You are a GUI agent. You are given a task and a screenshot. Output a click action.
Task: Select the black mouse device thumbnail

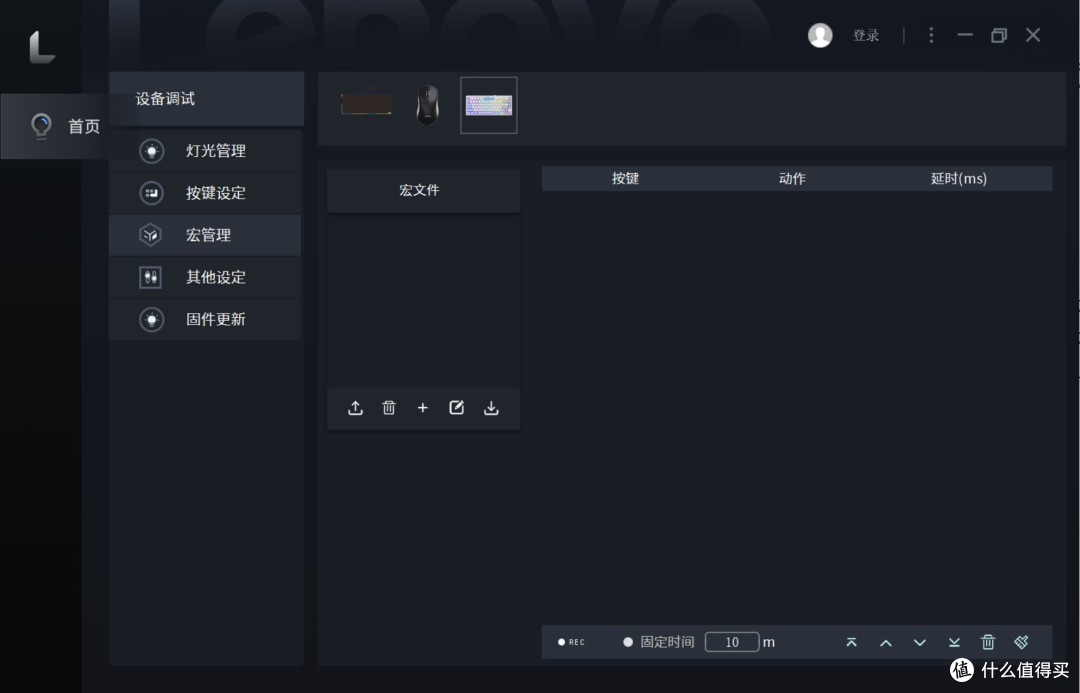click(x=428, y=105)
